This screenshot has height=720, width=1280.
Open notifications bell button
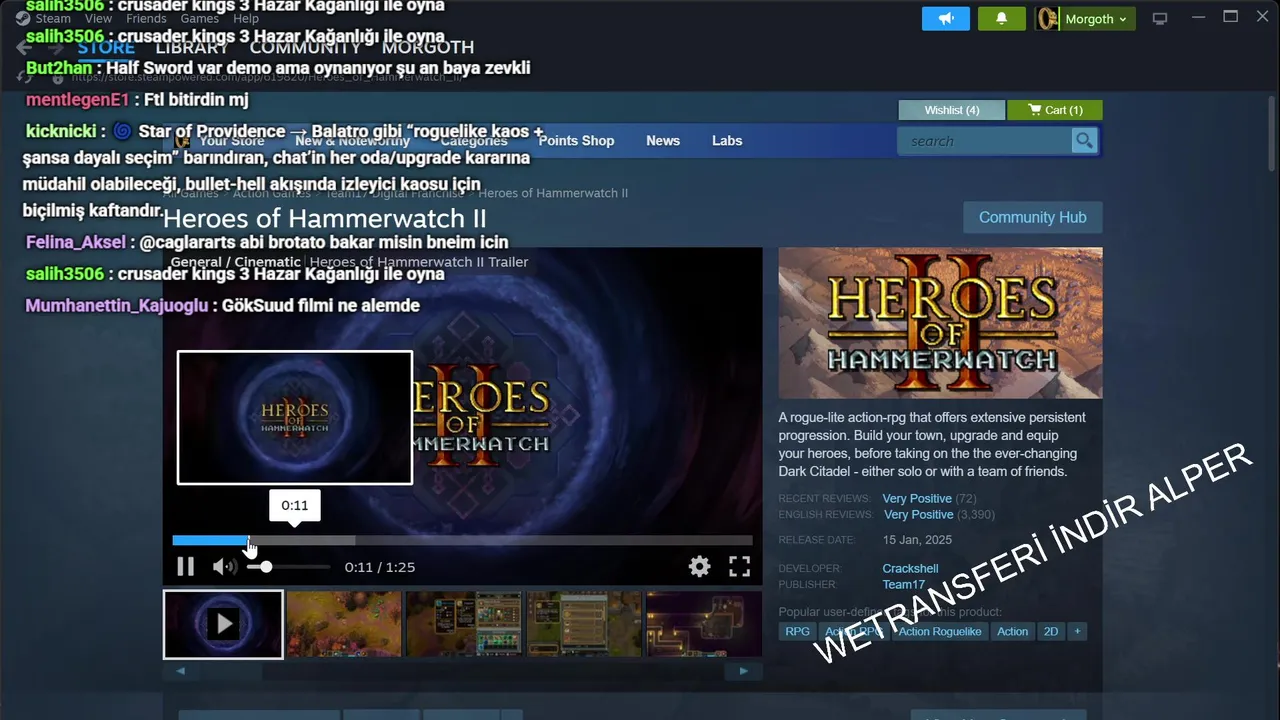tap(1002, 19)
